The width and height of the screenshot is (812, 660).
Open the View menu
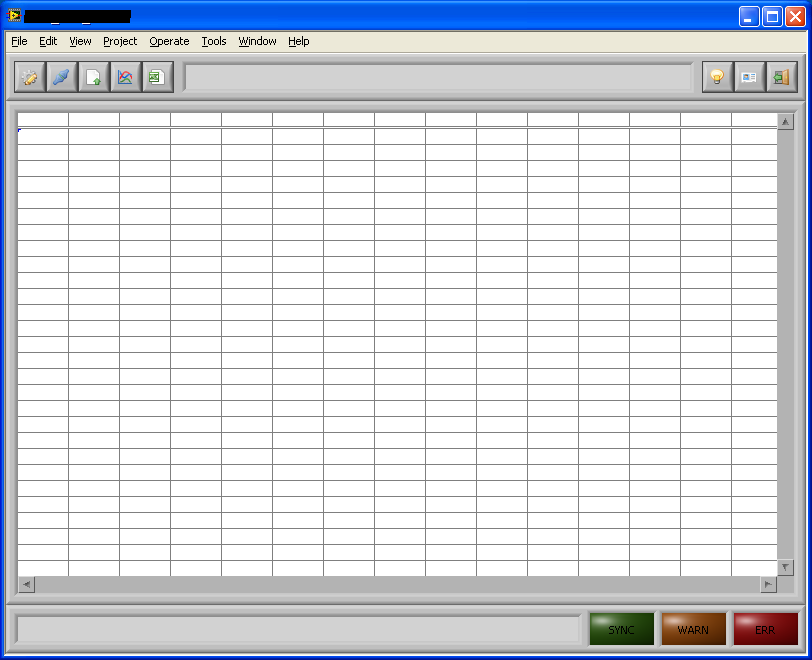[80, 41]
